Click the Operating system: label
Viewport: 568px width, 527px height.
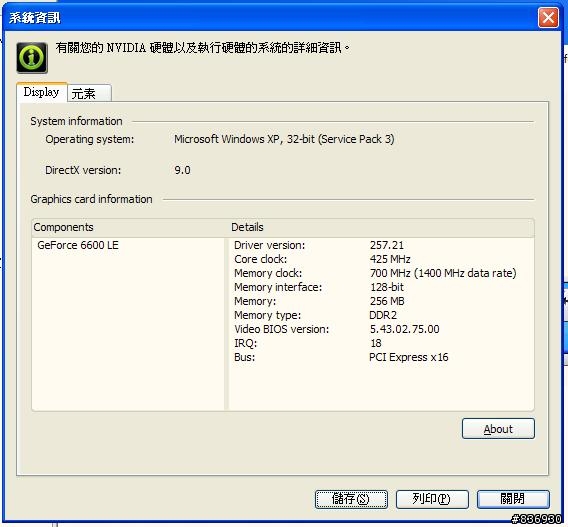pos(89,139)
